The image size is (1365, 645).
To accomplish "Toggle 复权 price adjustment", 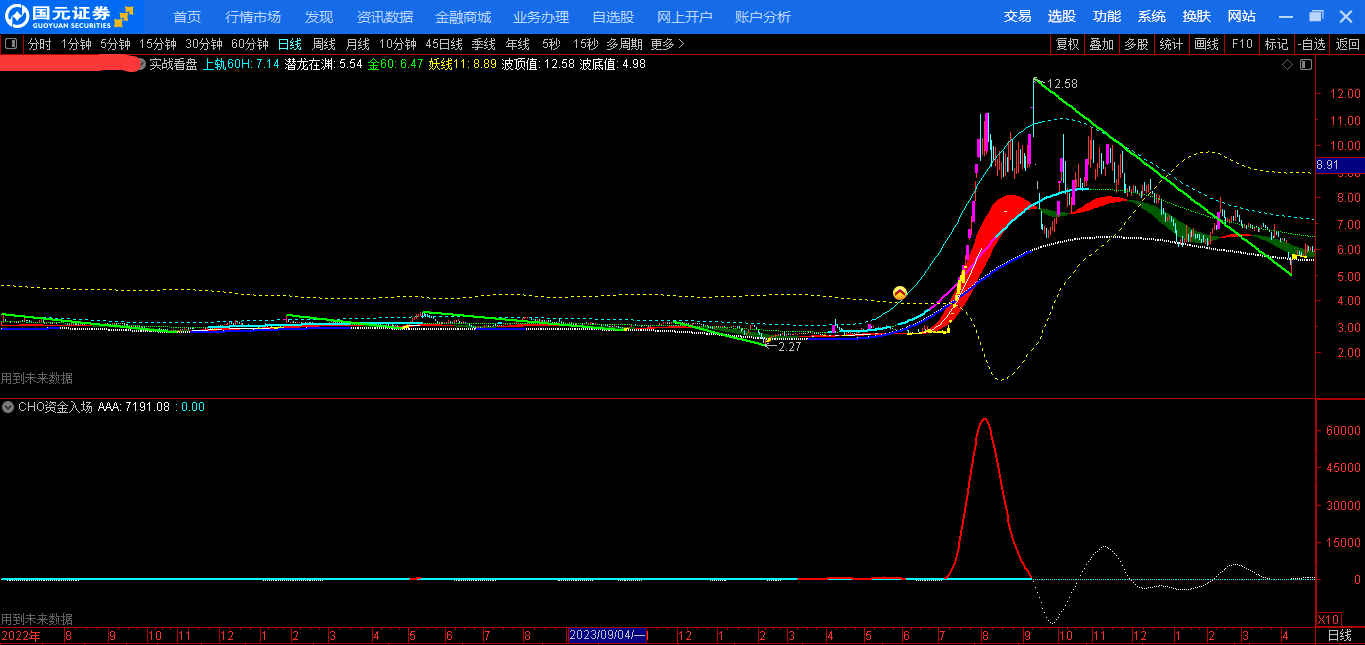I will tap(1067, 44).
